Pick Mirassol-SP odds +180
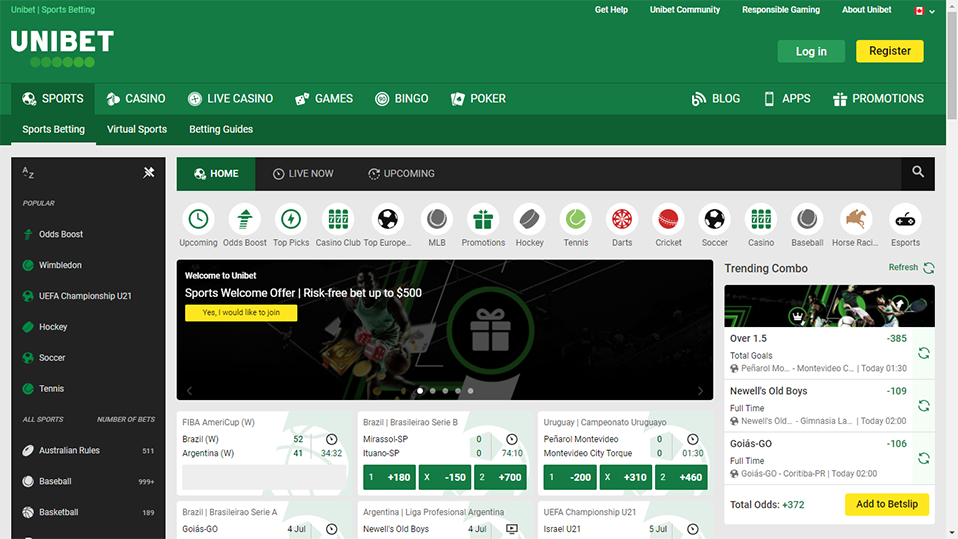958x539 pixels. point(389,478)
